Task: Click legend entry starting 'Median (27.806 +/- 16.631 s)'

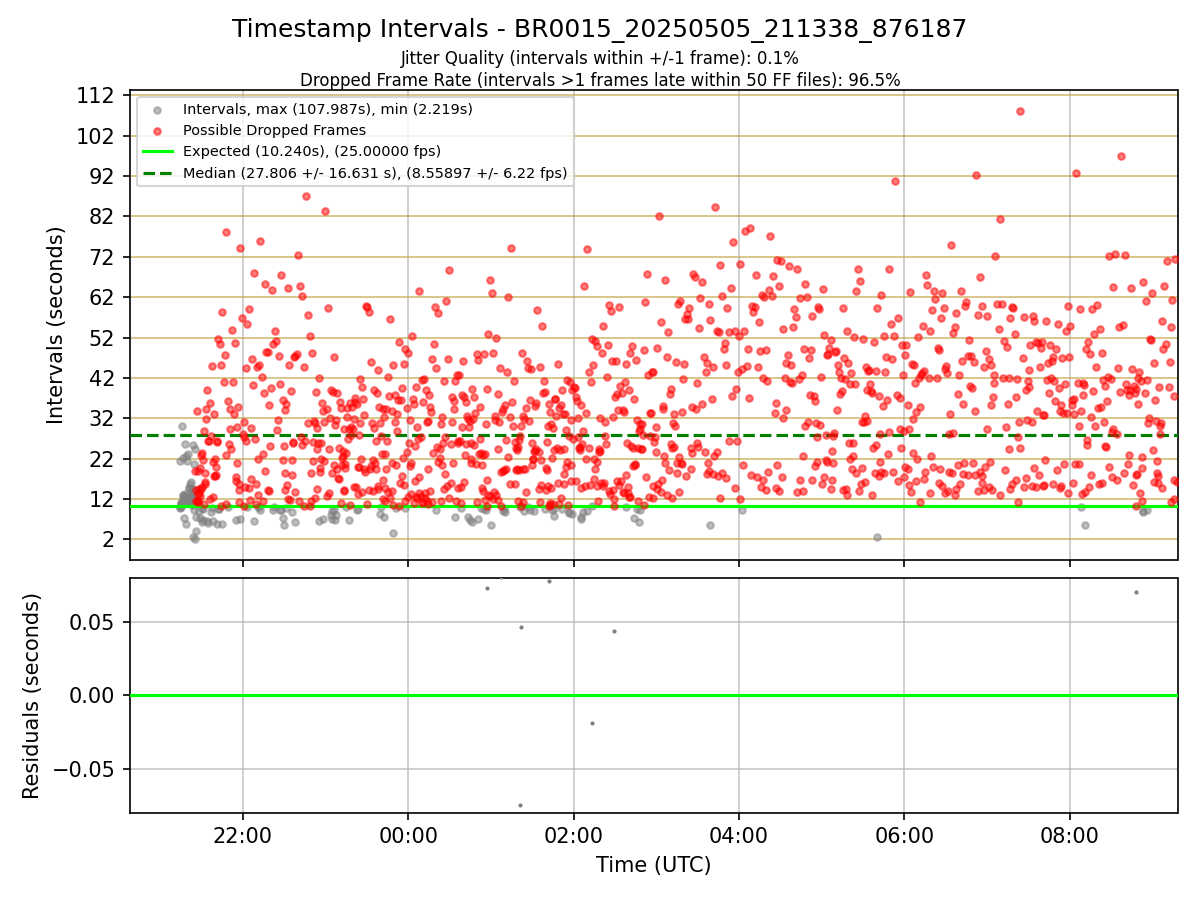Action: coord(375,173)
